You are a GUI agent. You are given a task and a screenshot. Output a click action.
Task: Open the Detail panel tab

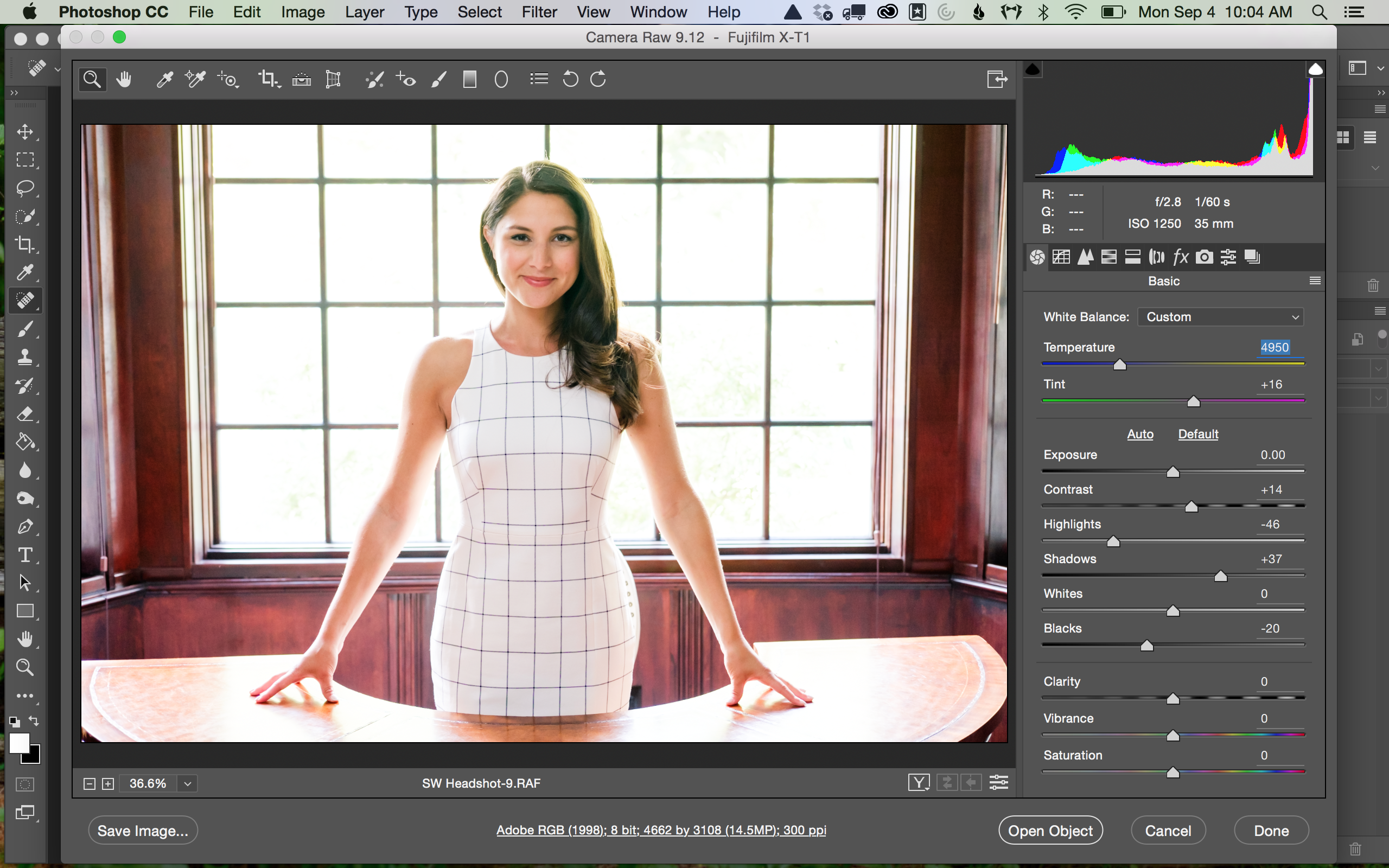click(1085, 257)
